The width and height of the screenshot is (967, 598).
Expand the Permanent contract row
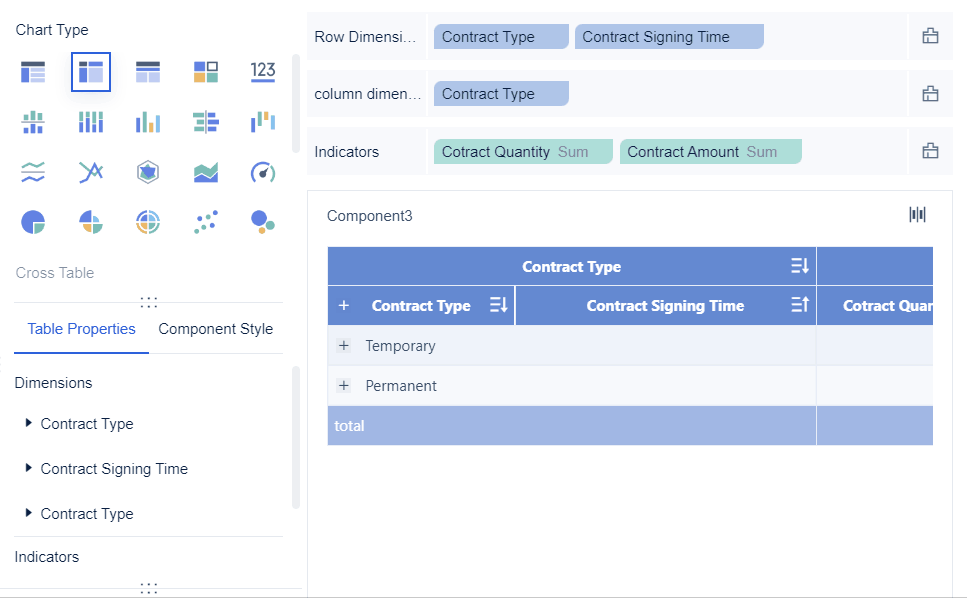[344, 386]
